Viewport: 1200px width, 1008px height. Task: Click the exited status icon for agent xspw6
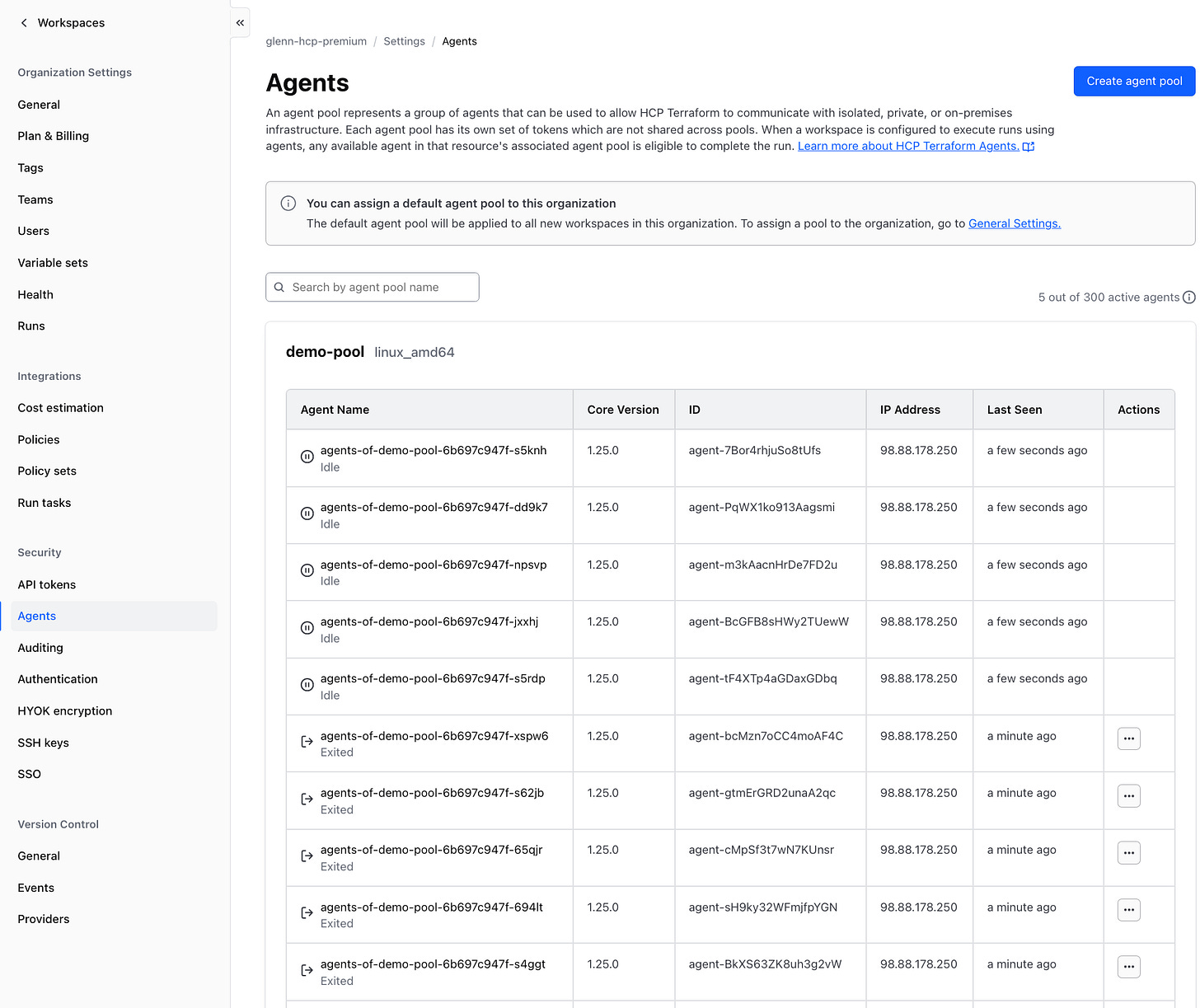(307, 742)
